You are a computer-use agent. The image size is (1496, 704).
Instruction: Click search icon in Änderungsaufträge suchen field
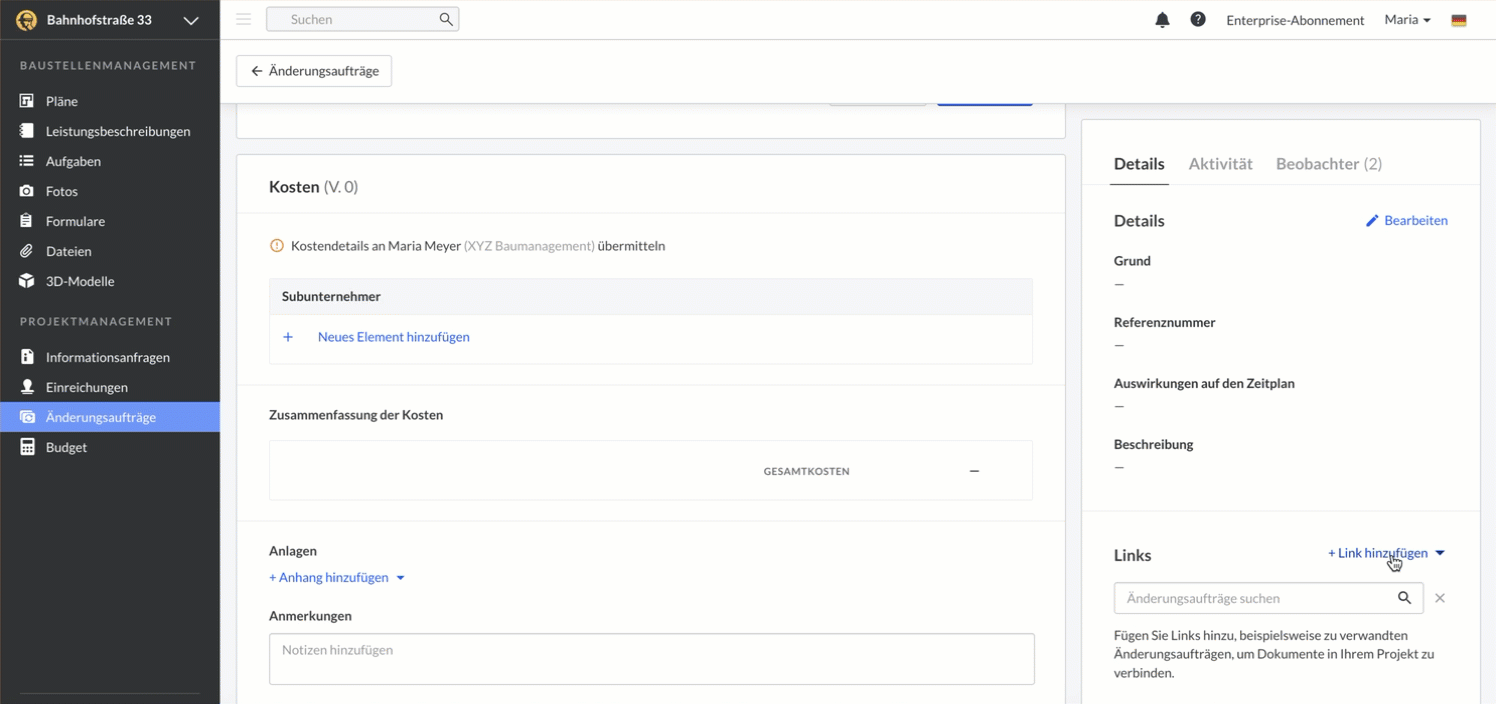1404,598
